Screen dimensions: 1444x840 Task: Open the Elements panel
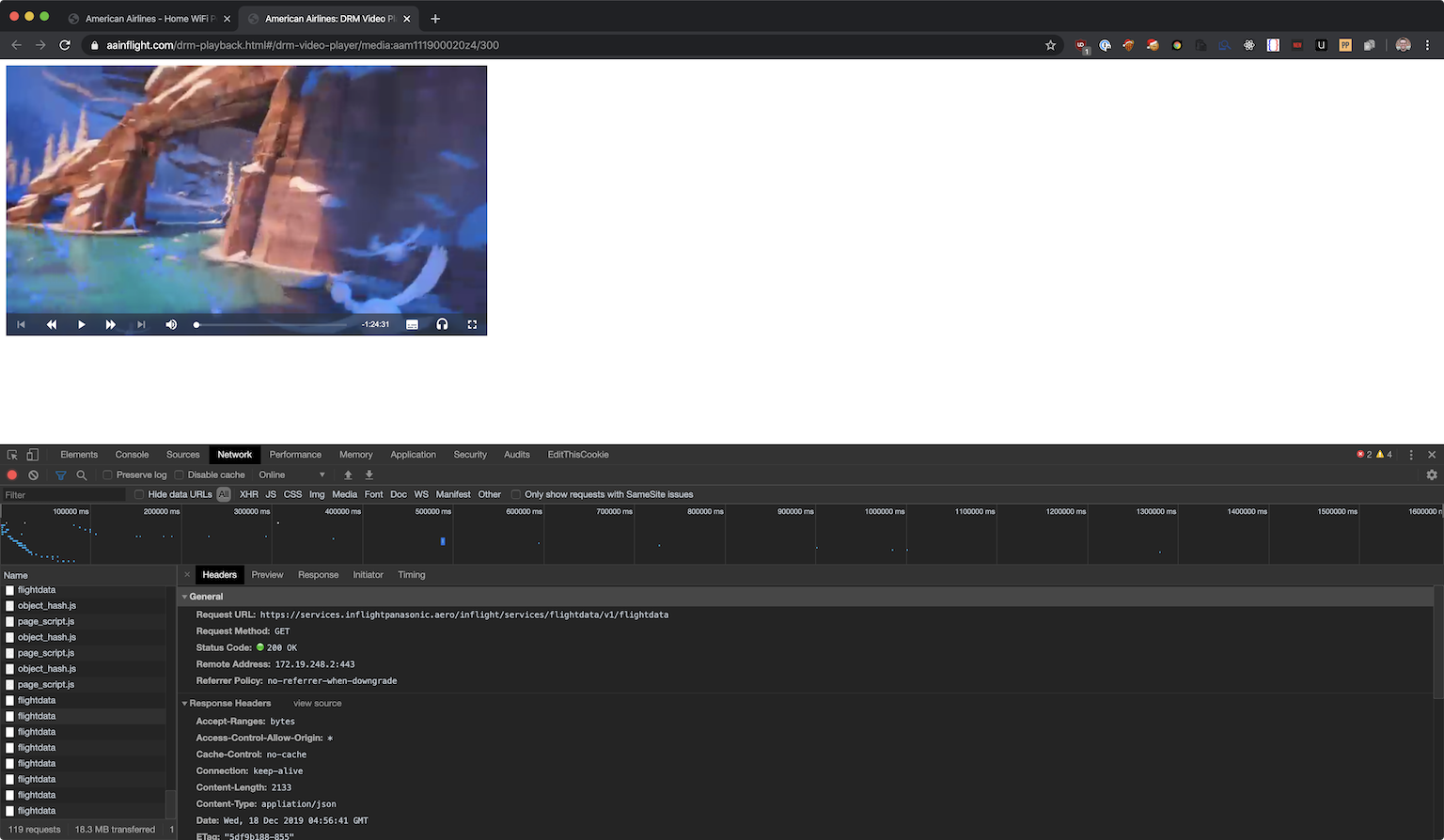[x=79, y=455]
